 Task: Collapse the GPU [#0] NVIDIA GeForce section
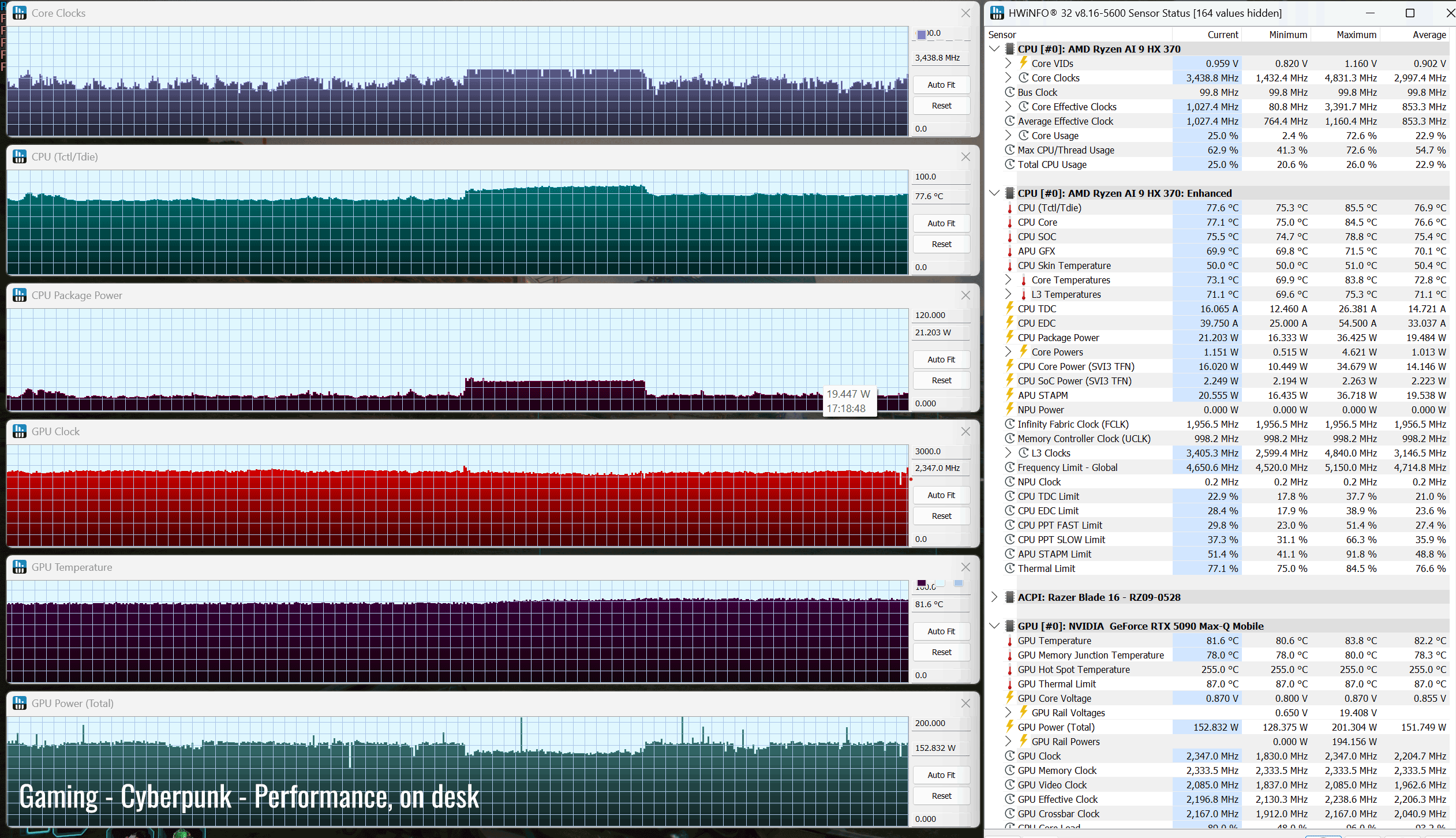click(x=994, y=626)
